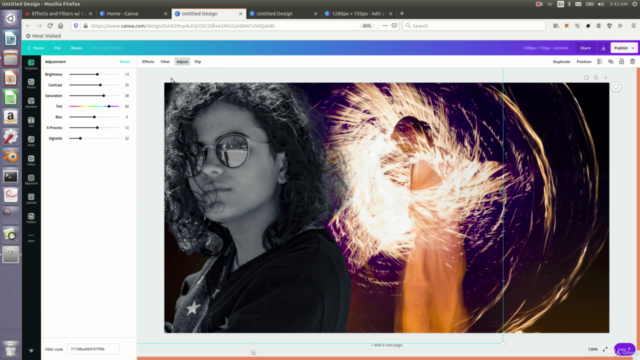Open the Photos panel in the sidebar
The height and width of the screenshot is (360, 640).
(x=31, y=84)
